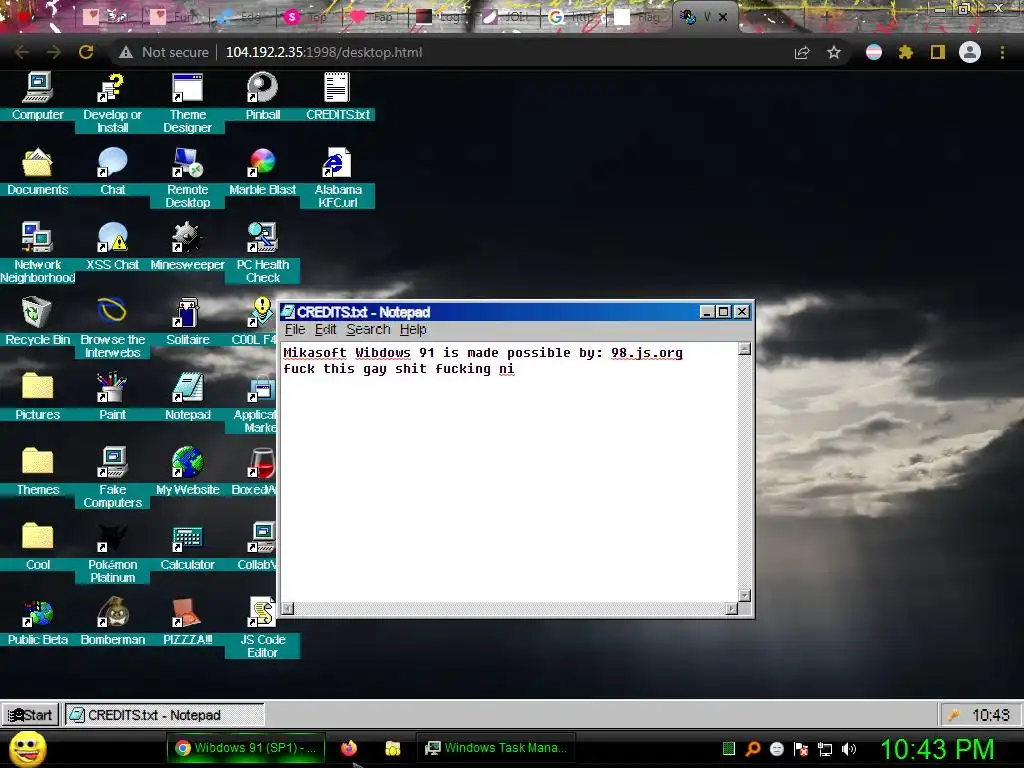
Task: Click Notepad vertical scrollbar up arrow
Action: (744, 349)
